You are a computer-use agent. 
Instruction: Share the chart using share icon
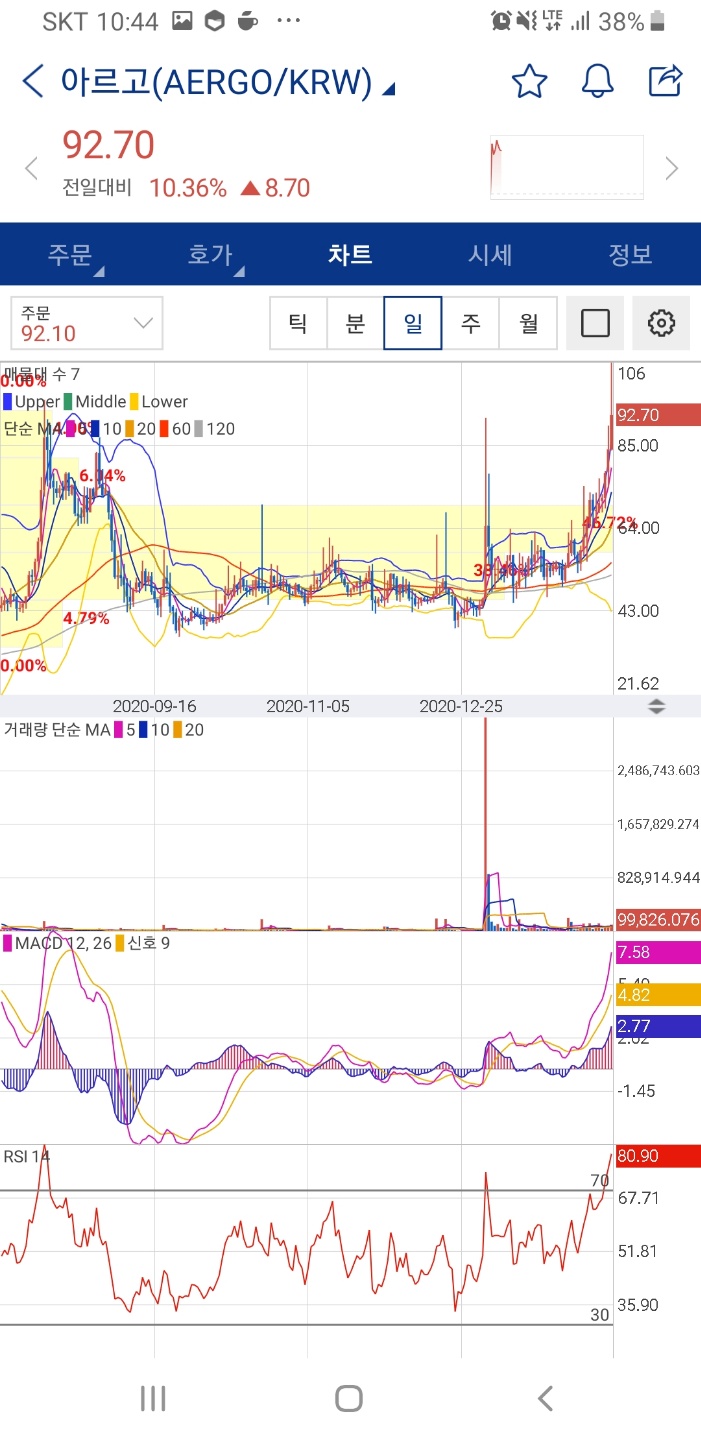tap(665, 80)
